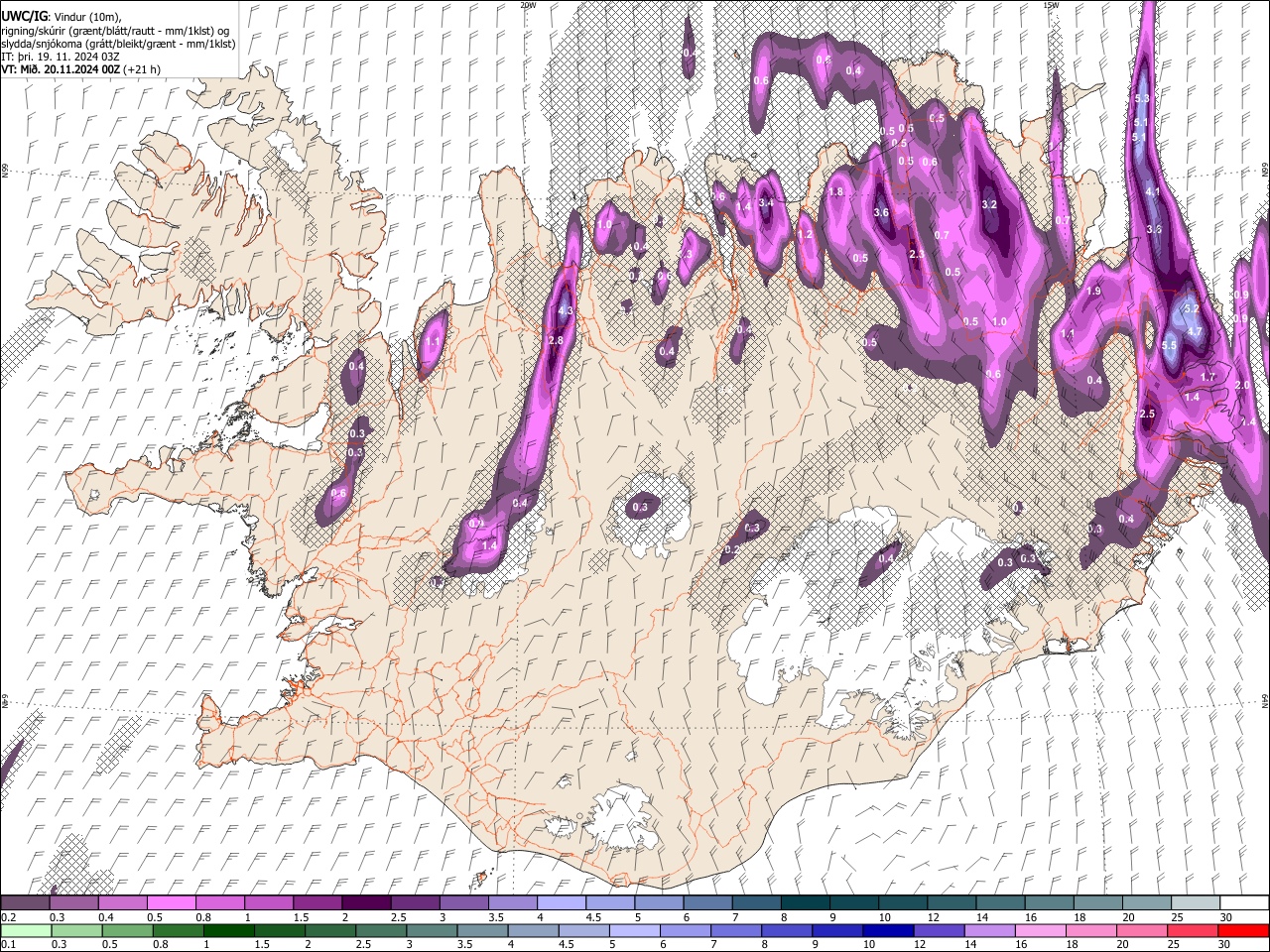This screenshot has height=952, width=1270.
Task: Click the valid time 'VT: Mið. 20.11.2024 00Z (+21 h)'
Action: coord(81,69)
